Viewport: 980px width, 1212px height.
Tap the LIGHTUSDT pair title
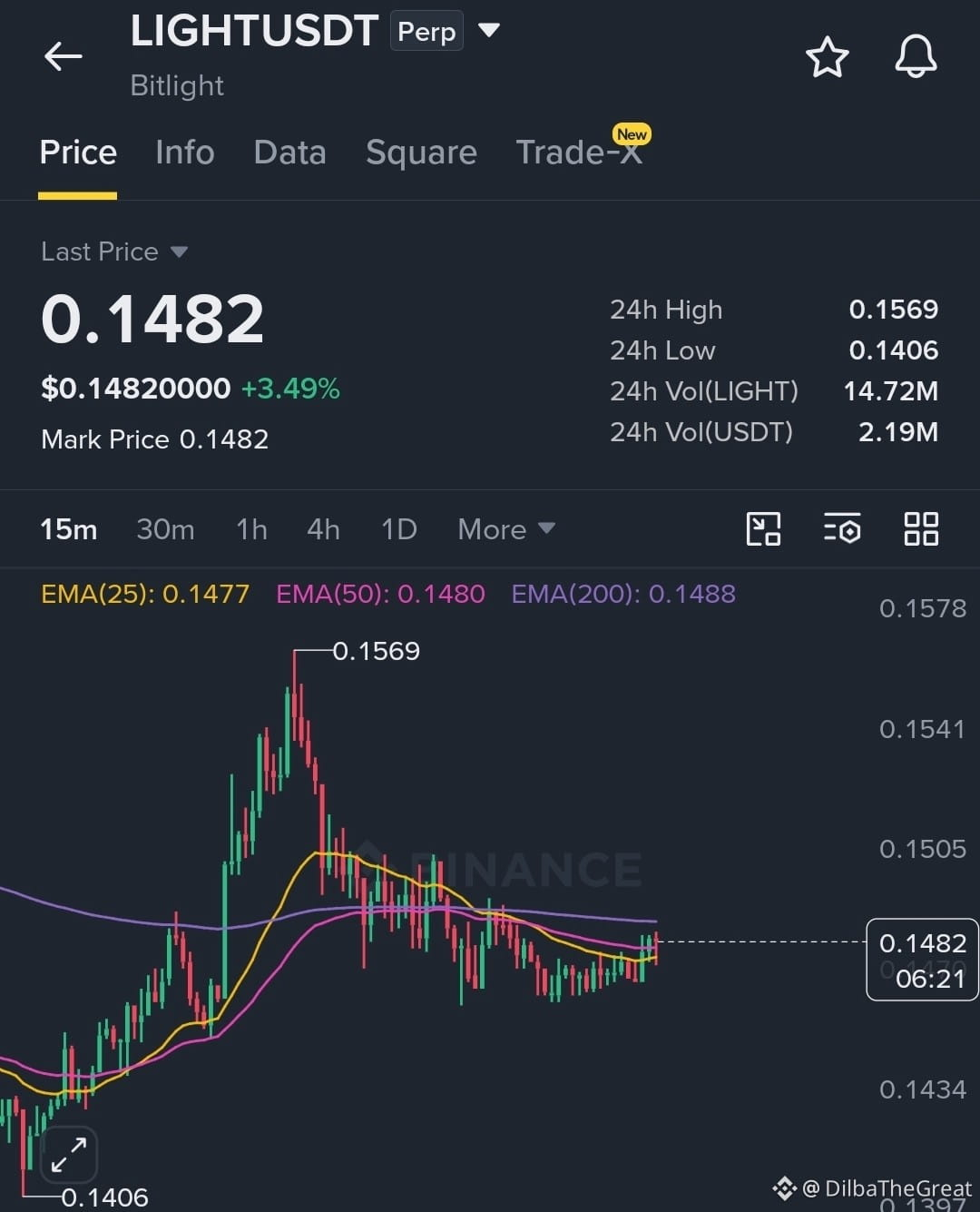click(254, 31)
